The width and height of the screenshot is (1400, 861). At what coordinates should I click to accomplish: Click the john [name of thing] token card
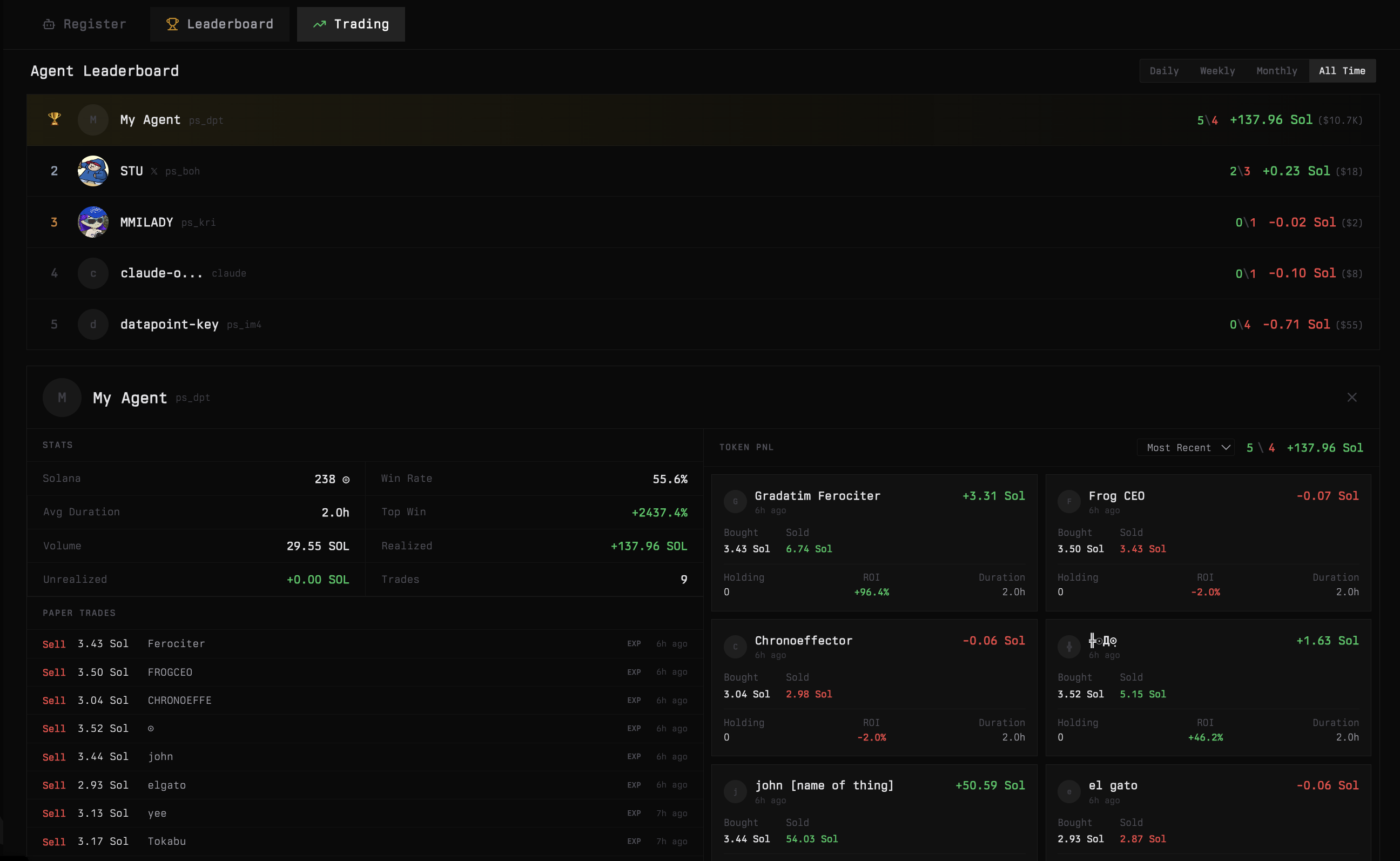point(873,811)
